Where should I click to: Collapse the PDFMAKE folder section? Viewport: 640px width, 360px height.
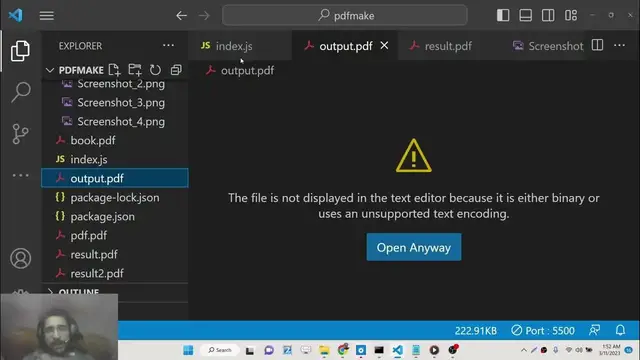point(50,70)
